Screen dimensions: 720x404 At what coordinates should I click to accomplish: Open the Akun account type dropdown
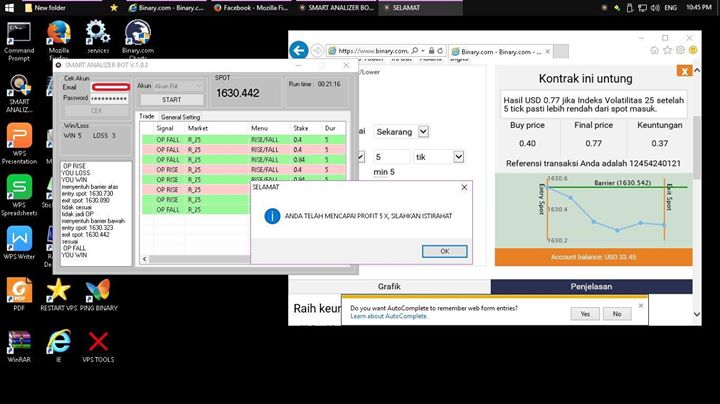(178, 86)
